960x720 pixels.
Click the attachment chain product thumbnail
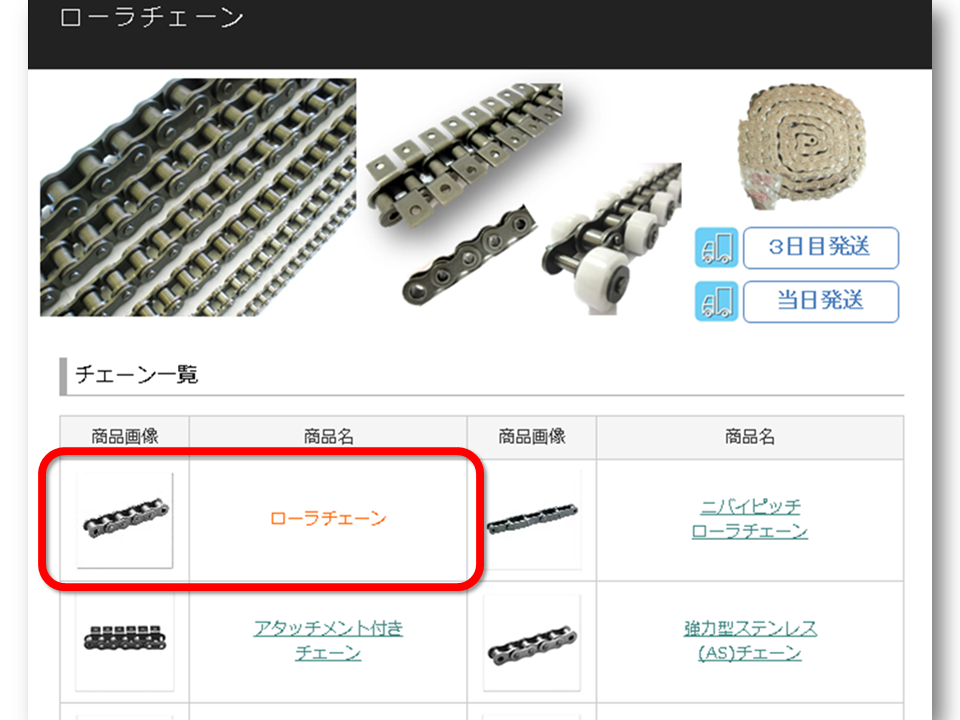[125, 641]
